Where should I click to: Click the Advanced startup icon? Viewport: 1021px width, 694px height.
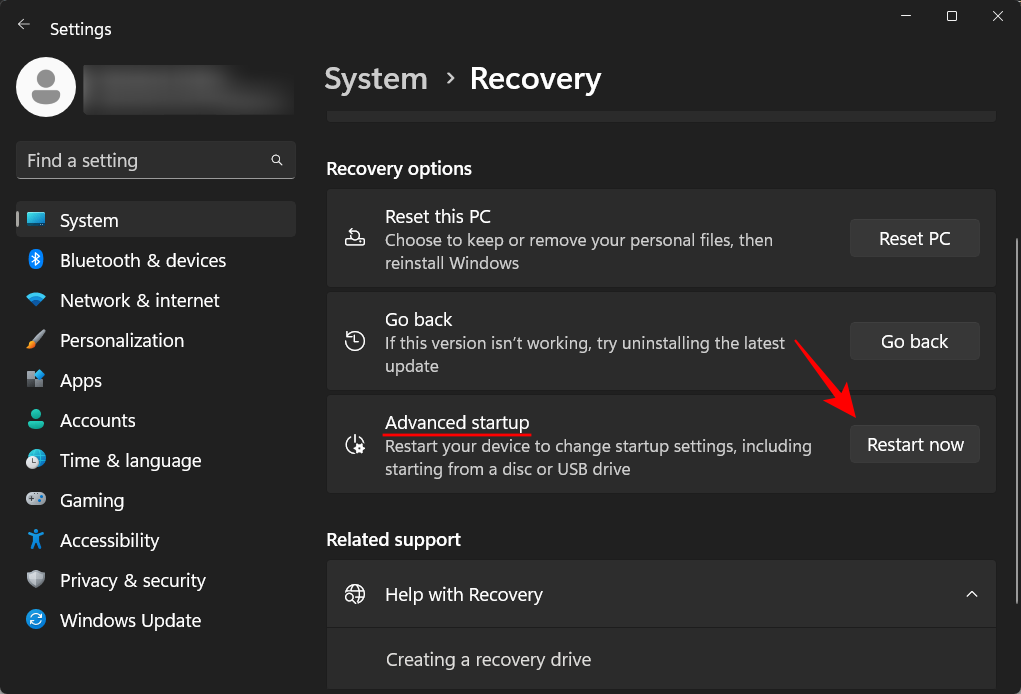click(355, 443)
